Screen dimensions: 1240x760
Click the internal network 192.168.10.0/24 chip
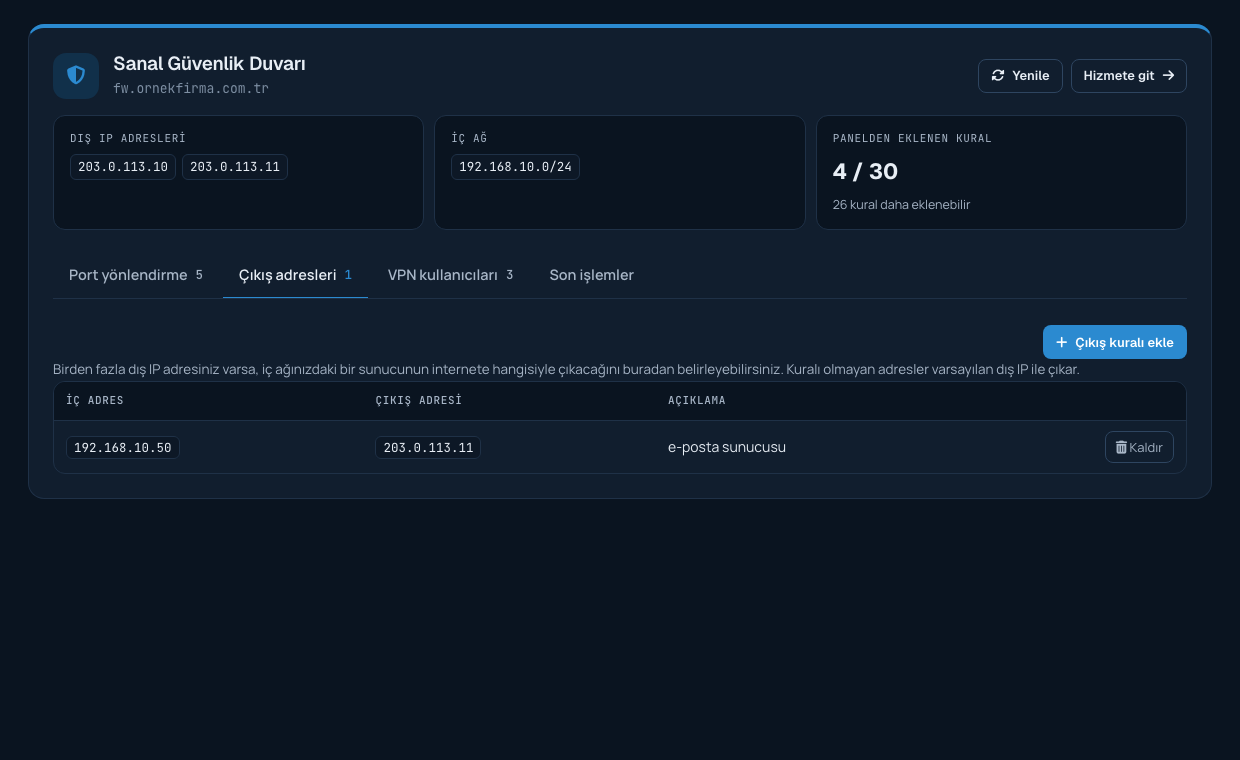coord(515,167)
